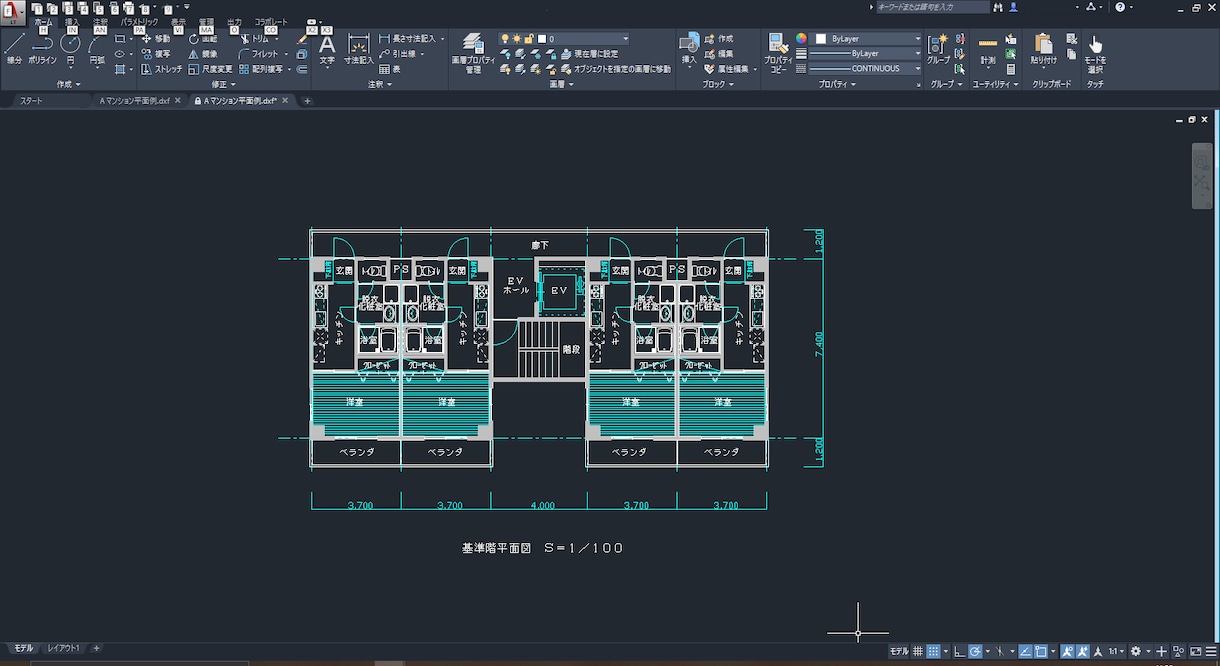Activate the 鏡像 (Mirror) tool
This screenshot has width=1220, height=666.
[x=203, y=54]
